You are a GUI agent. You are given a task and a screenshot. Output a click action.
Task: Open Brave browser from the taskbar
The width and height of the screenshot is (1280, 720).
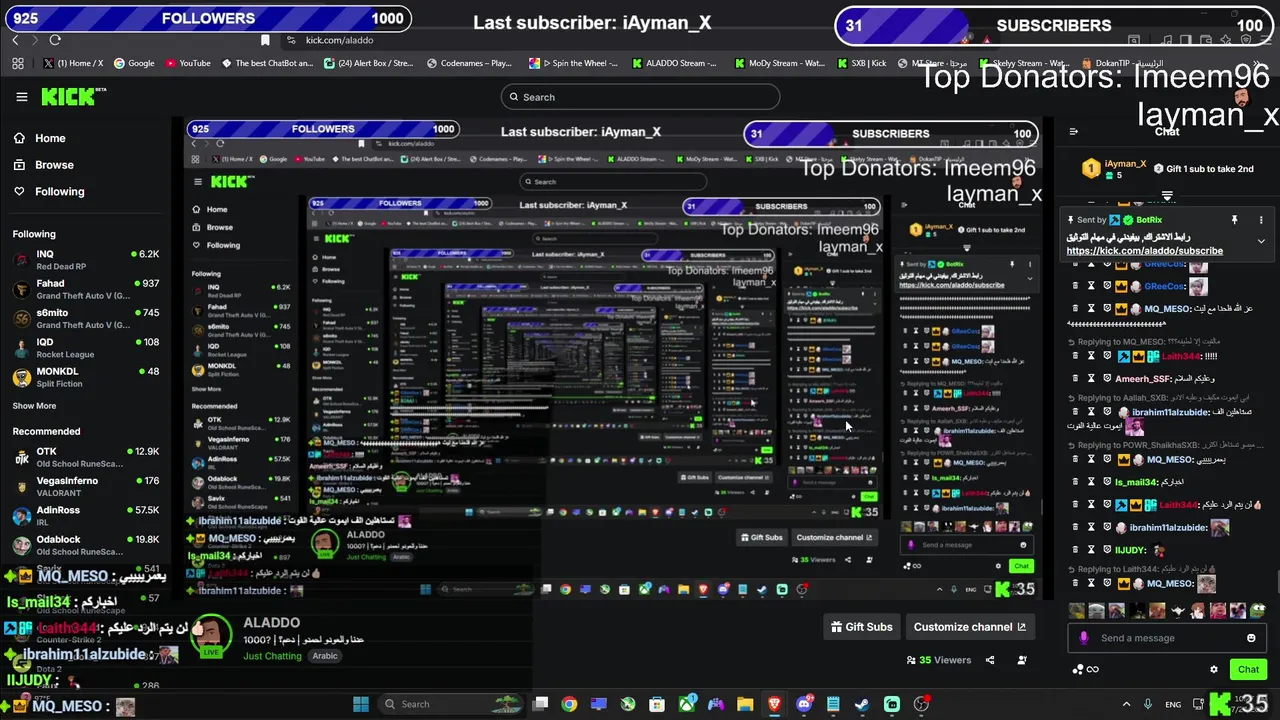(x=775, y=704)
